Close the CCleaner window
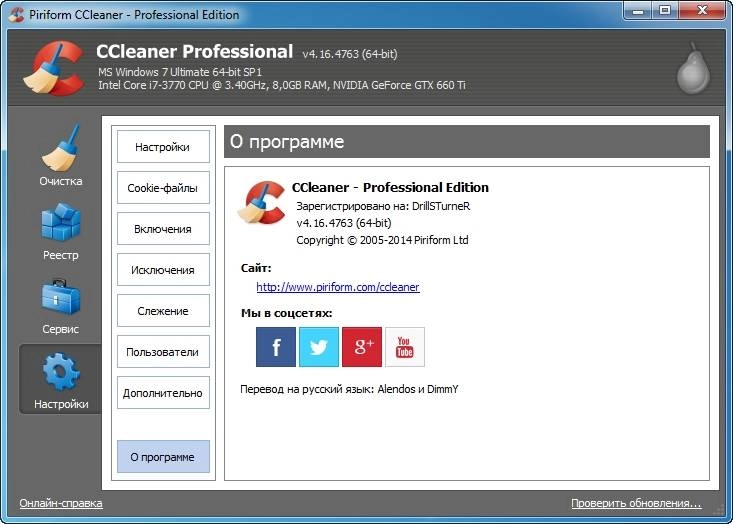The height and width of the screenshot is (524, 733). coord(702,11)
